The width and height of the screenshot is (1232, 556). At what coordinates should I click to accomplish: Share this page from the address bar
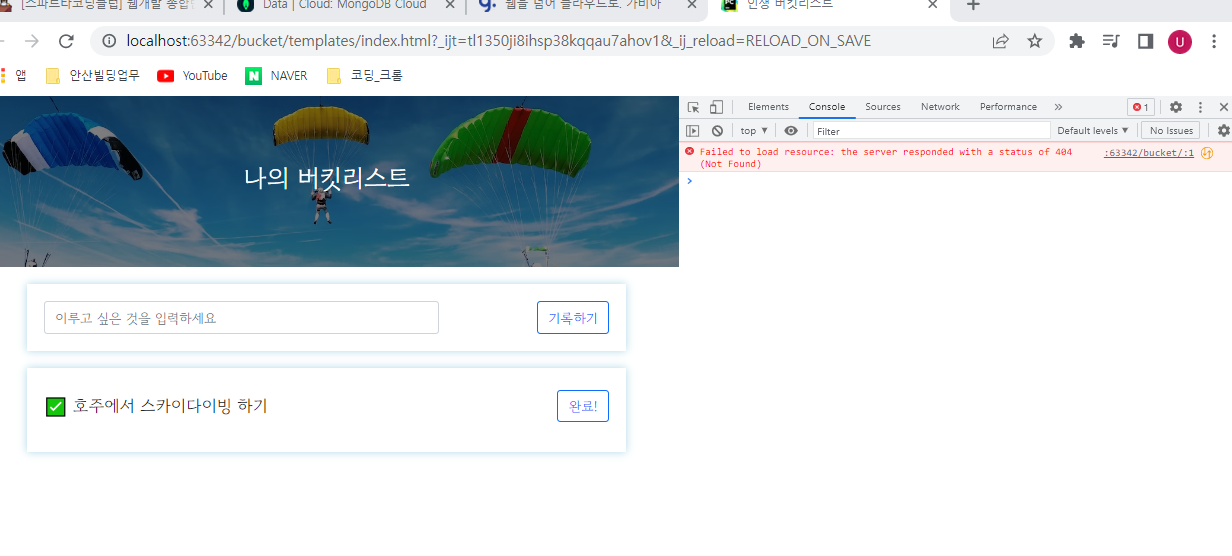1000,41
